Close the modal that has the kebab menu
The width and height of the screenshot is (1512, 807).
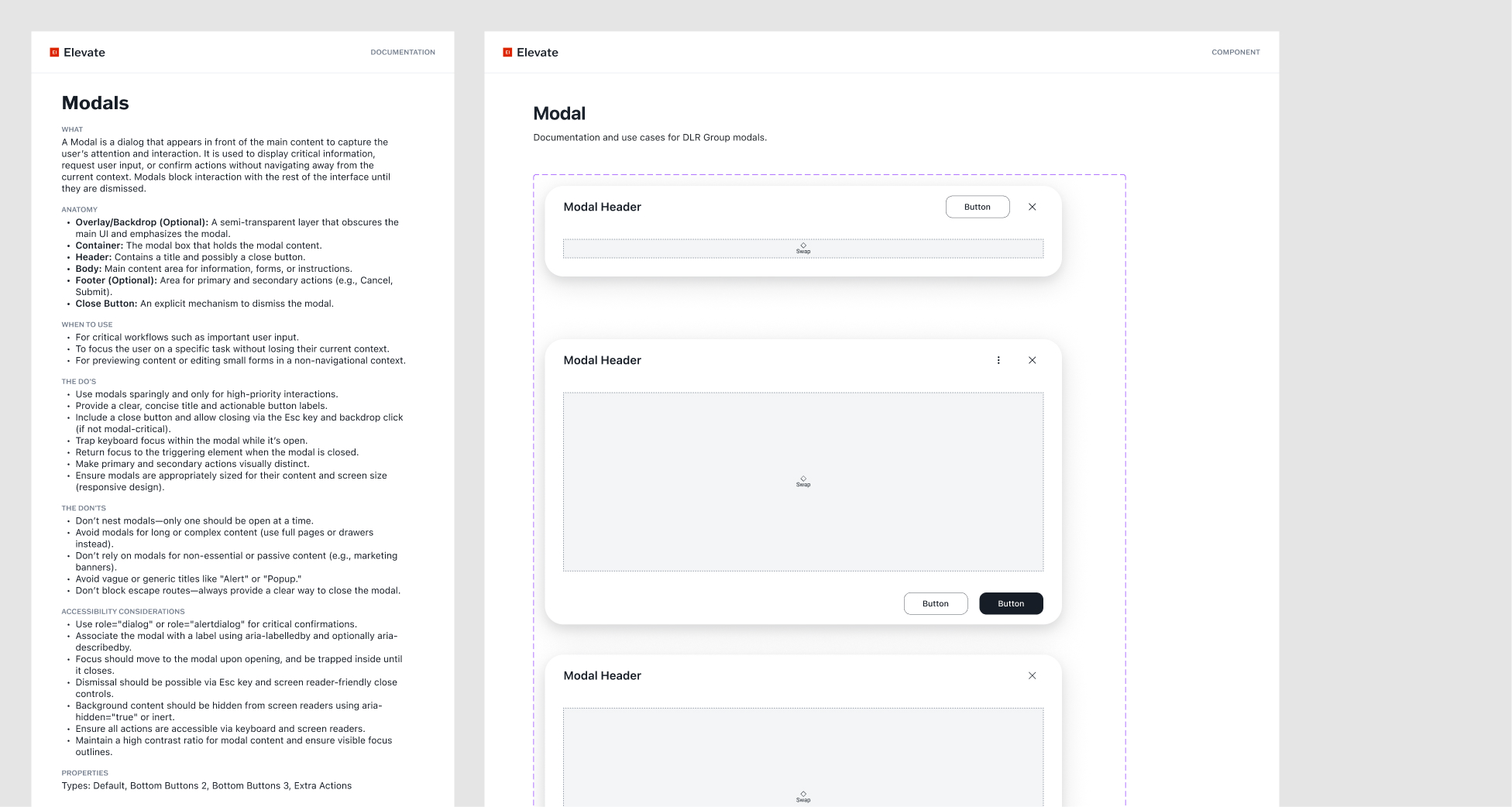coord(1032,360)
